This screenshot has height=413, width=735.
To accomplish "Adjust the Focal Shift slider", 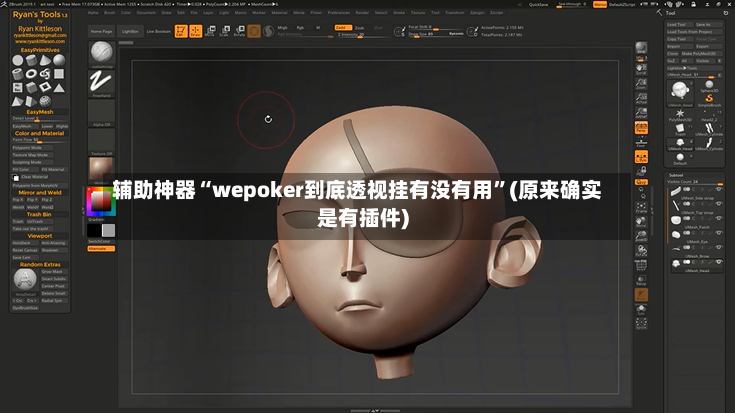I will pos(436,27).
